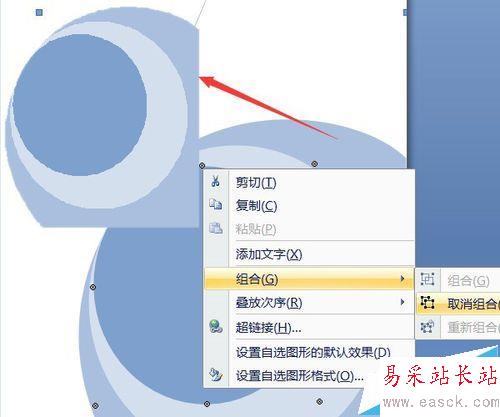Screen dimensions: 500x417
Task: Click the Copy icon in context menu
Action: [x=216, y=204]
